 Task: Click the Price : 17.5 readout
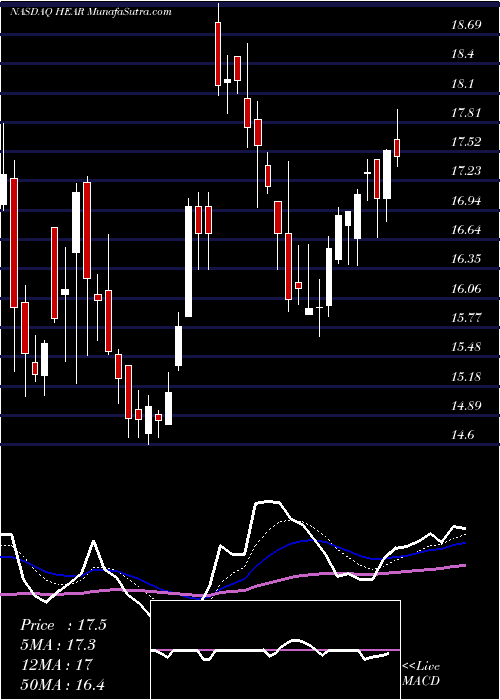coord(63,625)
